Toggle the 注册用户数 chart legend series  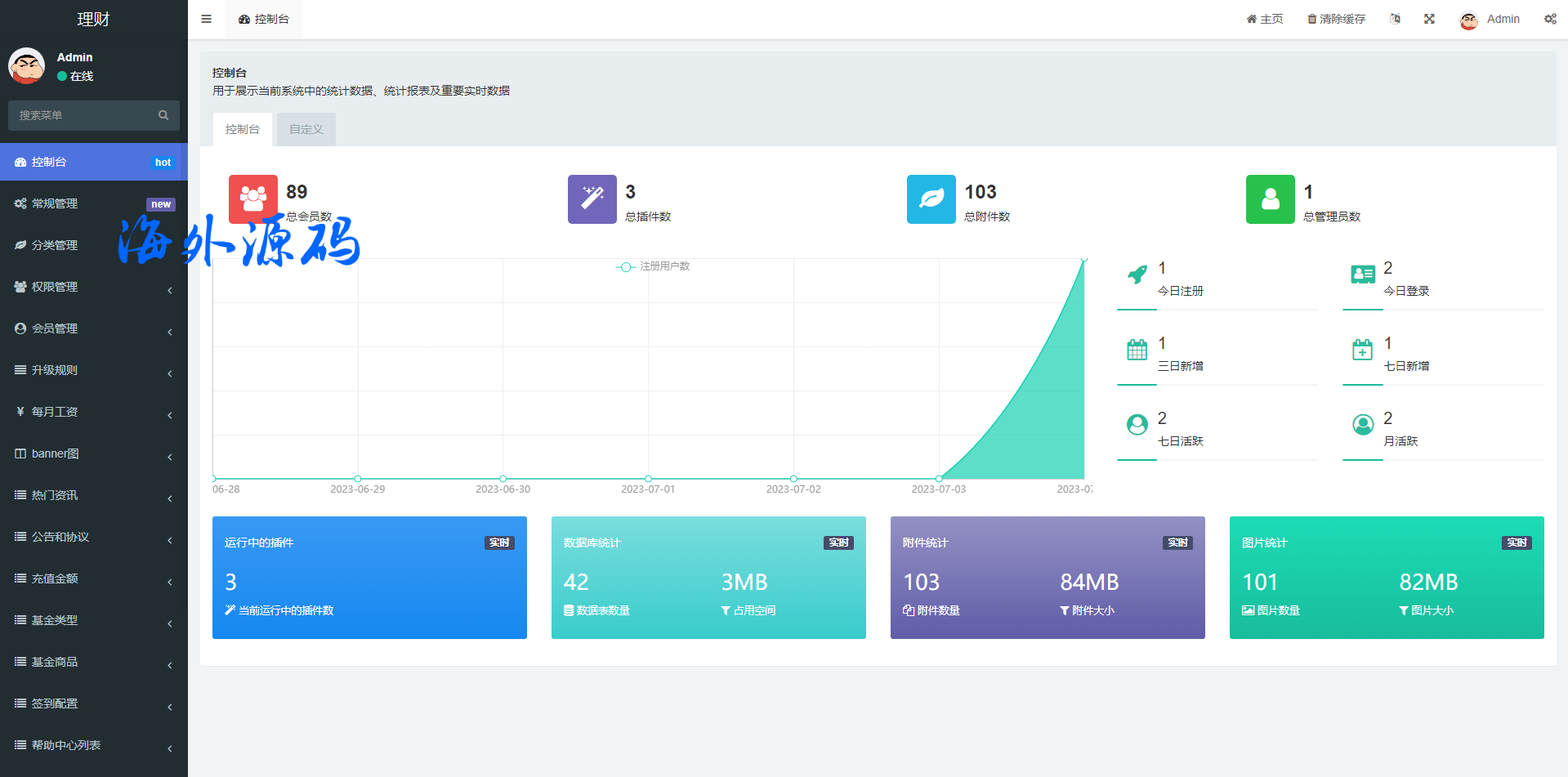point(653,266)
